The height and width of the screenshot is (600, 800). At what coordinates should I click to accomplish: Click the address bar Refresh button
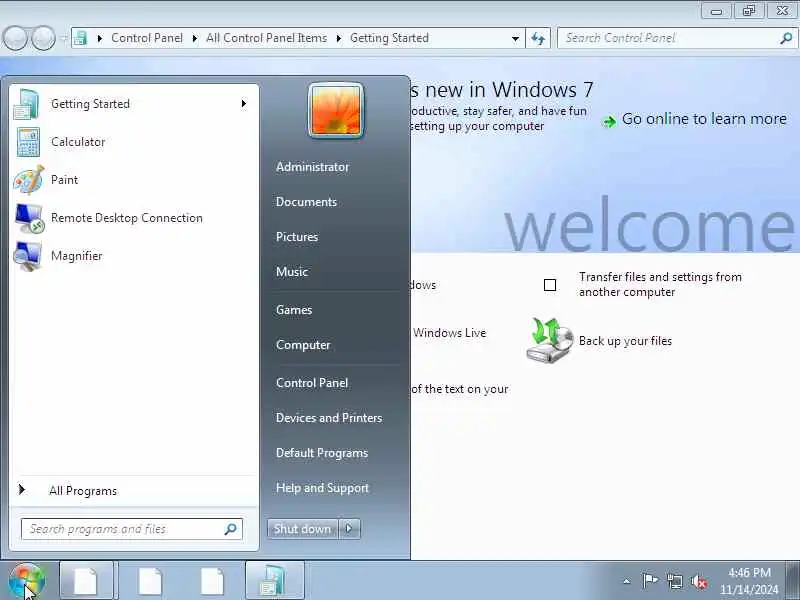(x=538, y=38)
